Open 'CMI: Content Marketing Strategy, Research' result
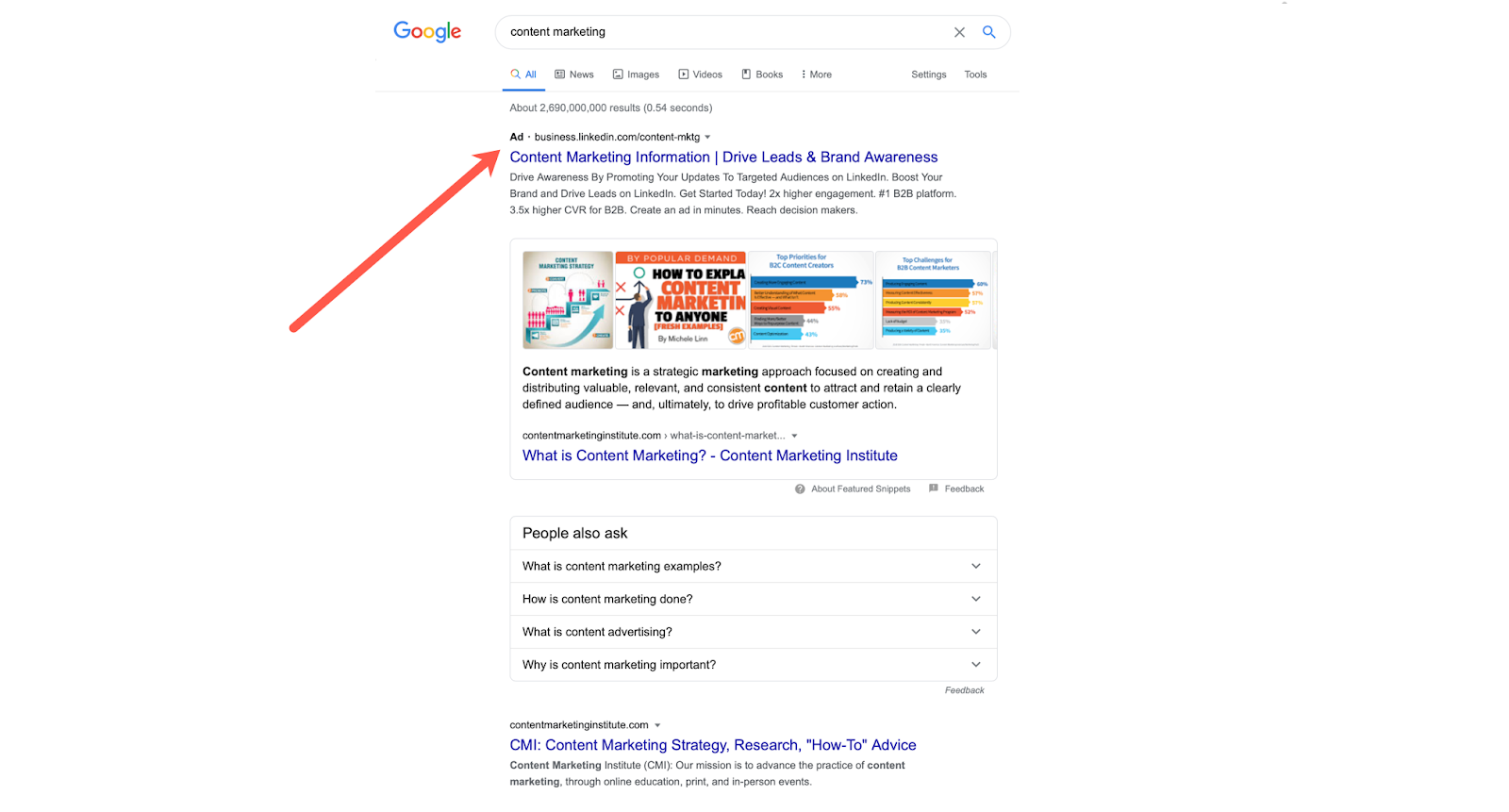This screenshot has height=812, width=1509. (713, 745)
